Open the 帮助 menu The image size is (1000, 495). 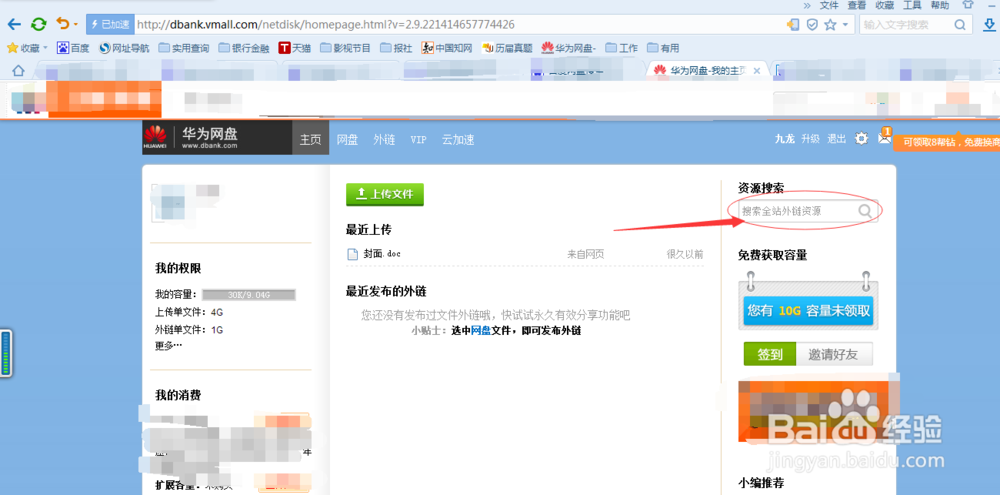point(939,5)
